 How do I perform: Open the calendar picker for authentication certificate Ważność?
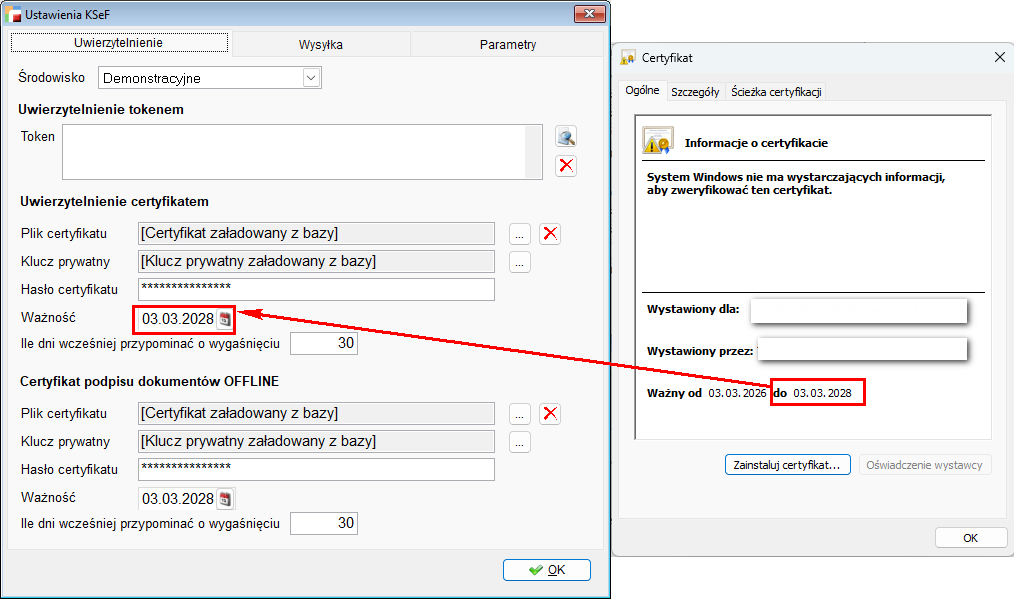pyautogui.click(x=225, y=319)
